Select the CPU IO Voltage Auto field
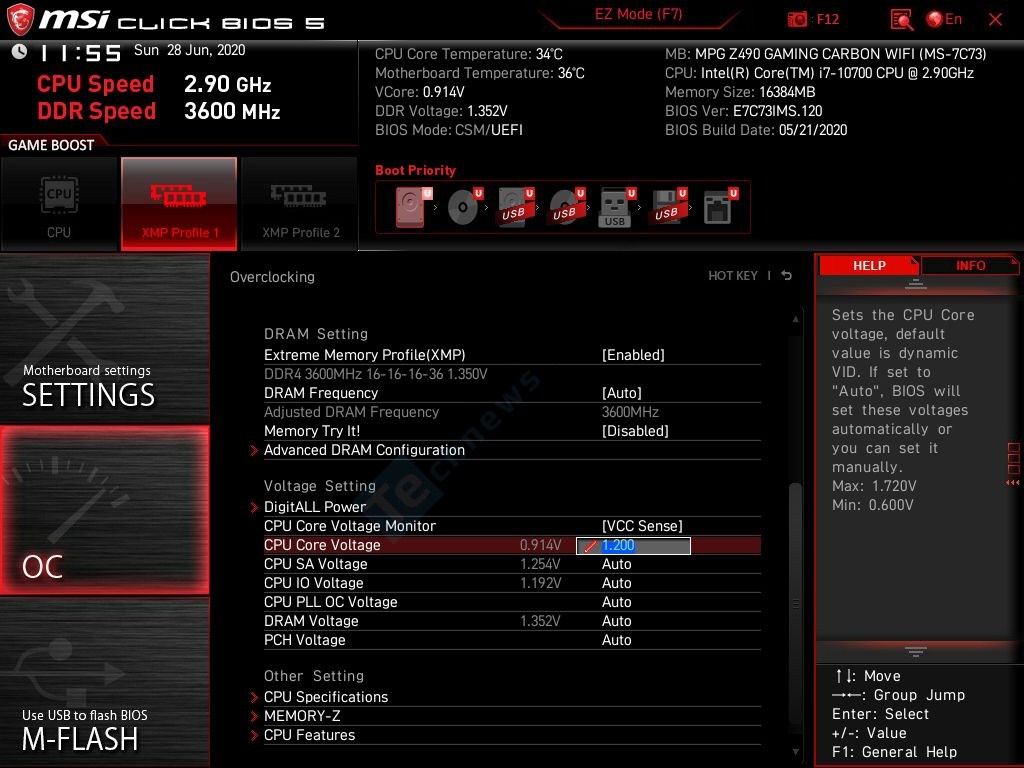Image resolution: width=1024 pixels, height=768 pixels. (x=616, y=583)
